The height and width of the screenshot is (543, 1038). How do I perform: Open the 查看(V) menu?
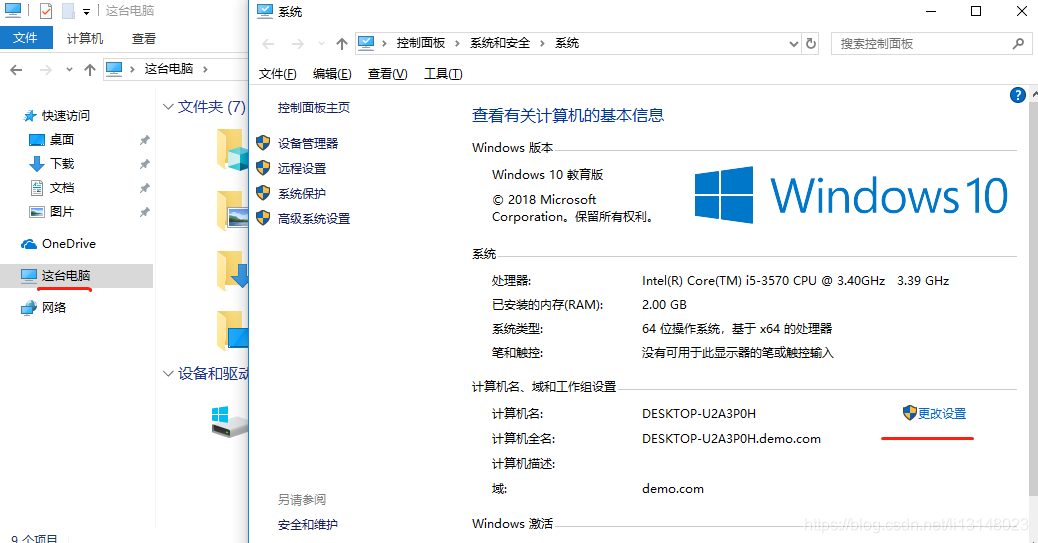pyautogui.click(x=387, y=74)
